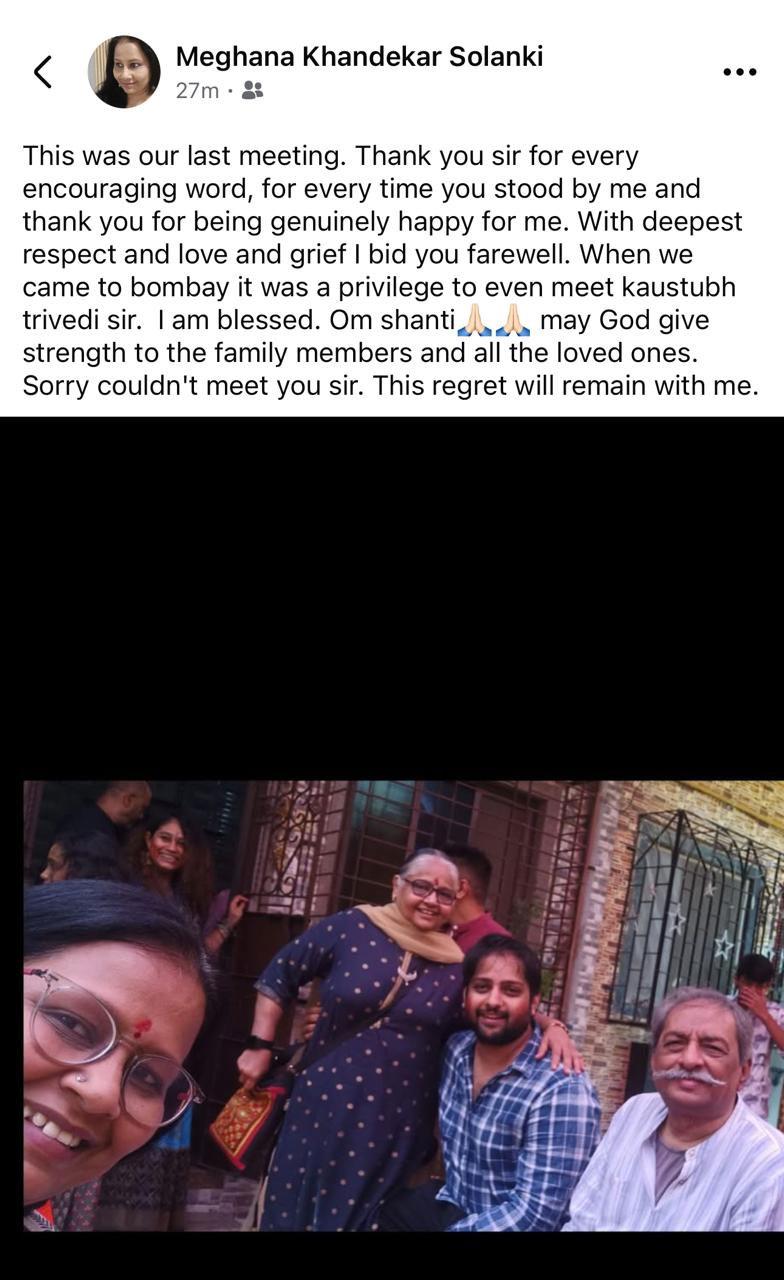Select the words "kaustubh trivedi sir" in post
The height and width of the screenshot is (1280, 784).
pos(379,303)
